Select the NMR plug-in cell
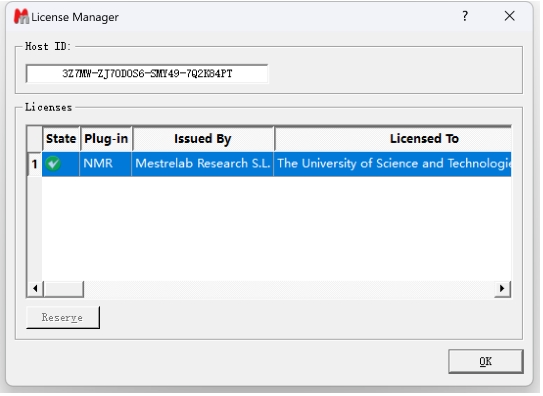This screenshot has width=543, height=396. [106, 164]
